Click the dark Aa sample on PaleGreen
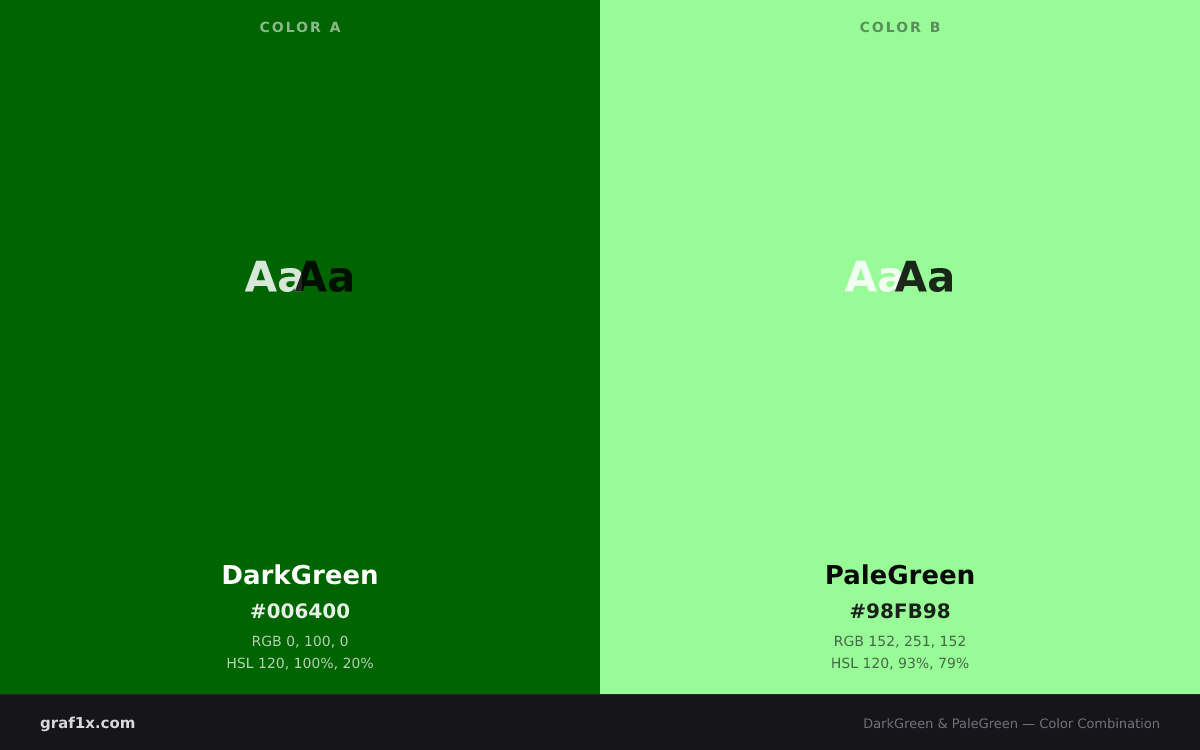The width and height of the screenshot is (1200, 750). click(925, 277)
